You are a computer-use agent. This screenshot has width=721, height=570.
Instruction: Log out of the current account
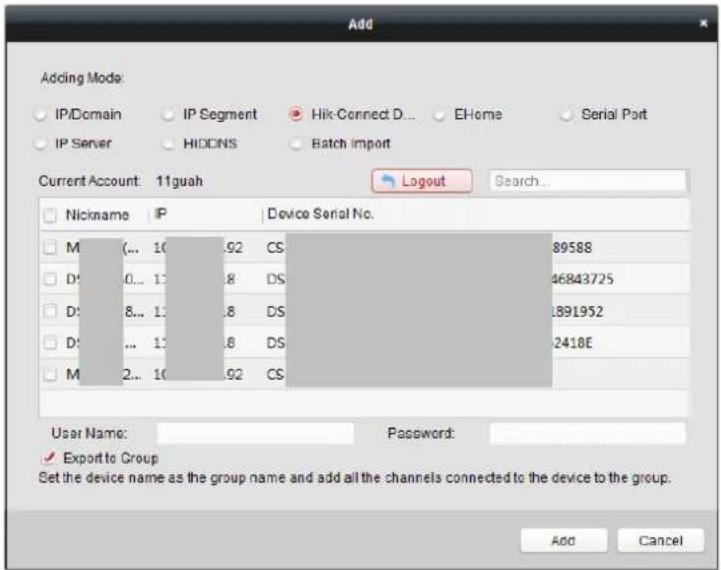coord(422,181)
